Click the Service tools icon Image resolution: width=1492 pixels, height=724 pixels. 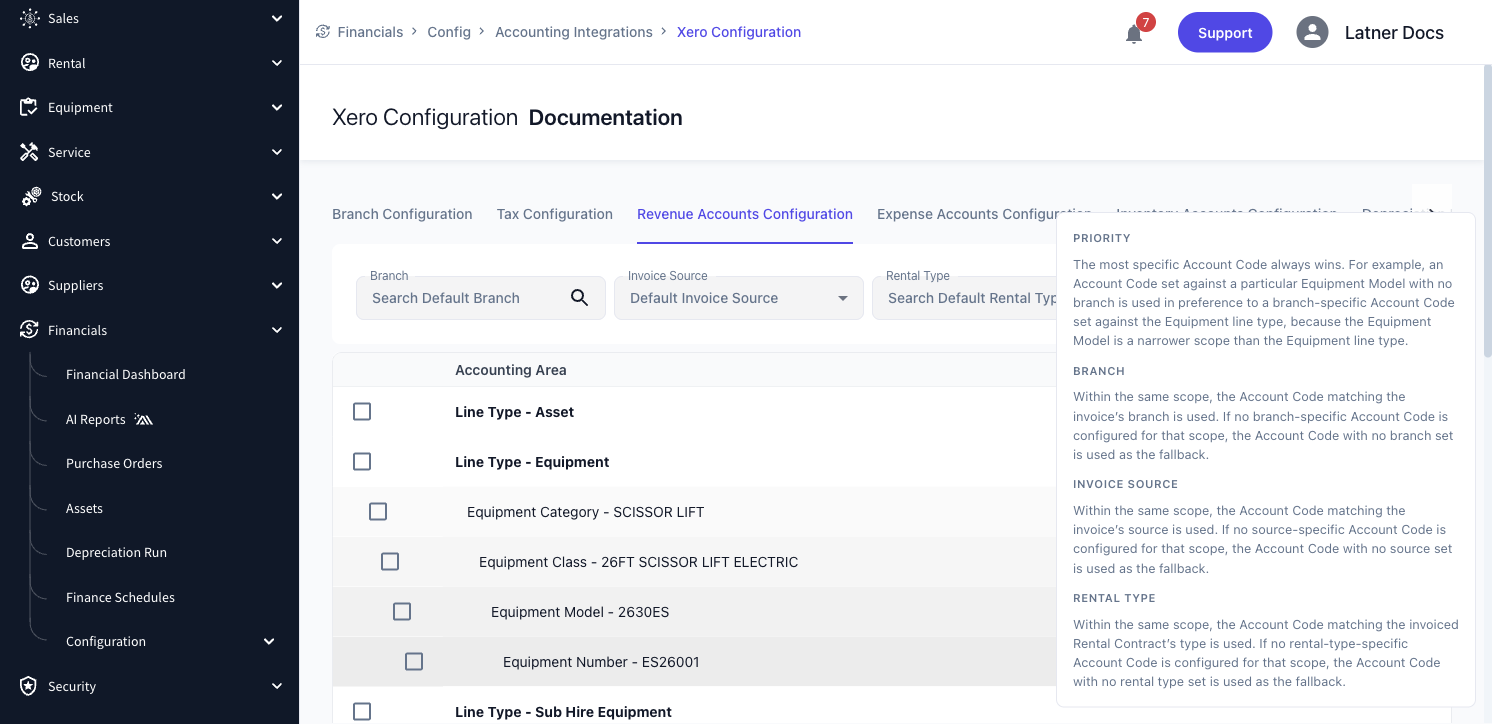tap(30, 152)
